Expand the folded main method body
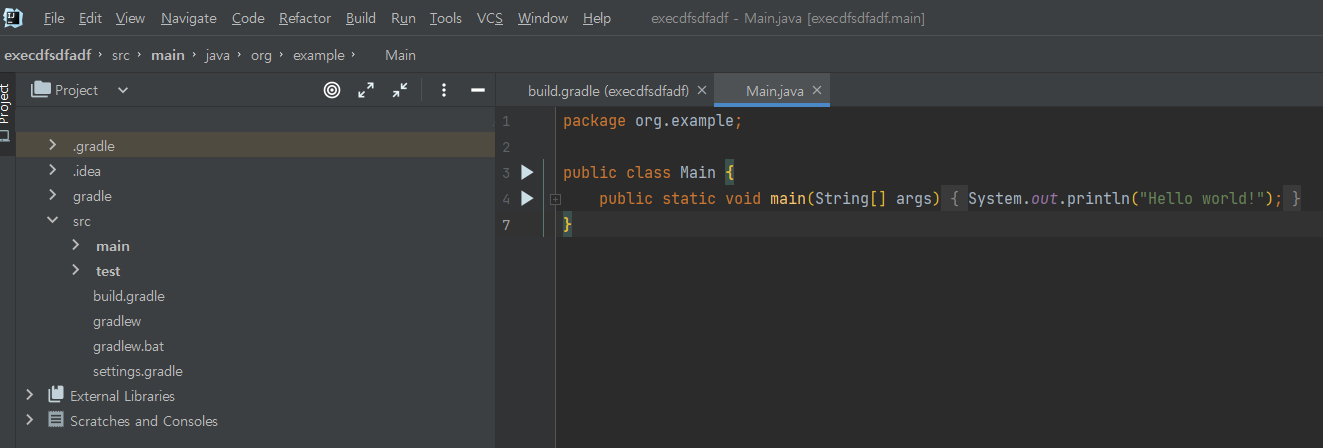This screenshot has width=1323, height=448. [x=555, y=199]
